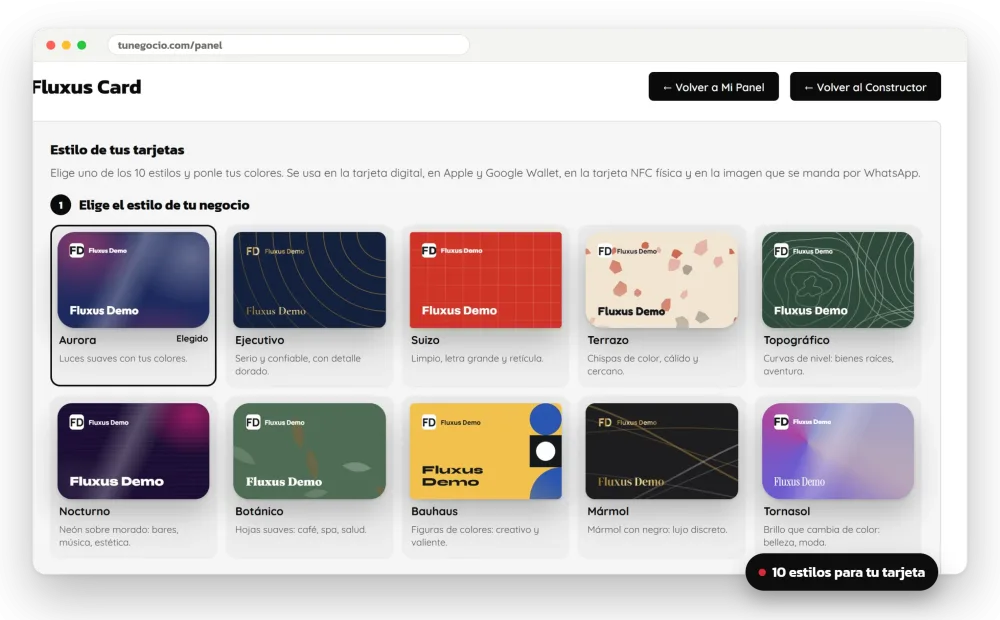Go back with Volver a Mi Panel
The image size is (1000, 620).
(714, 87)
